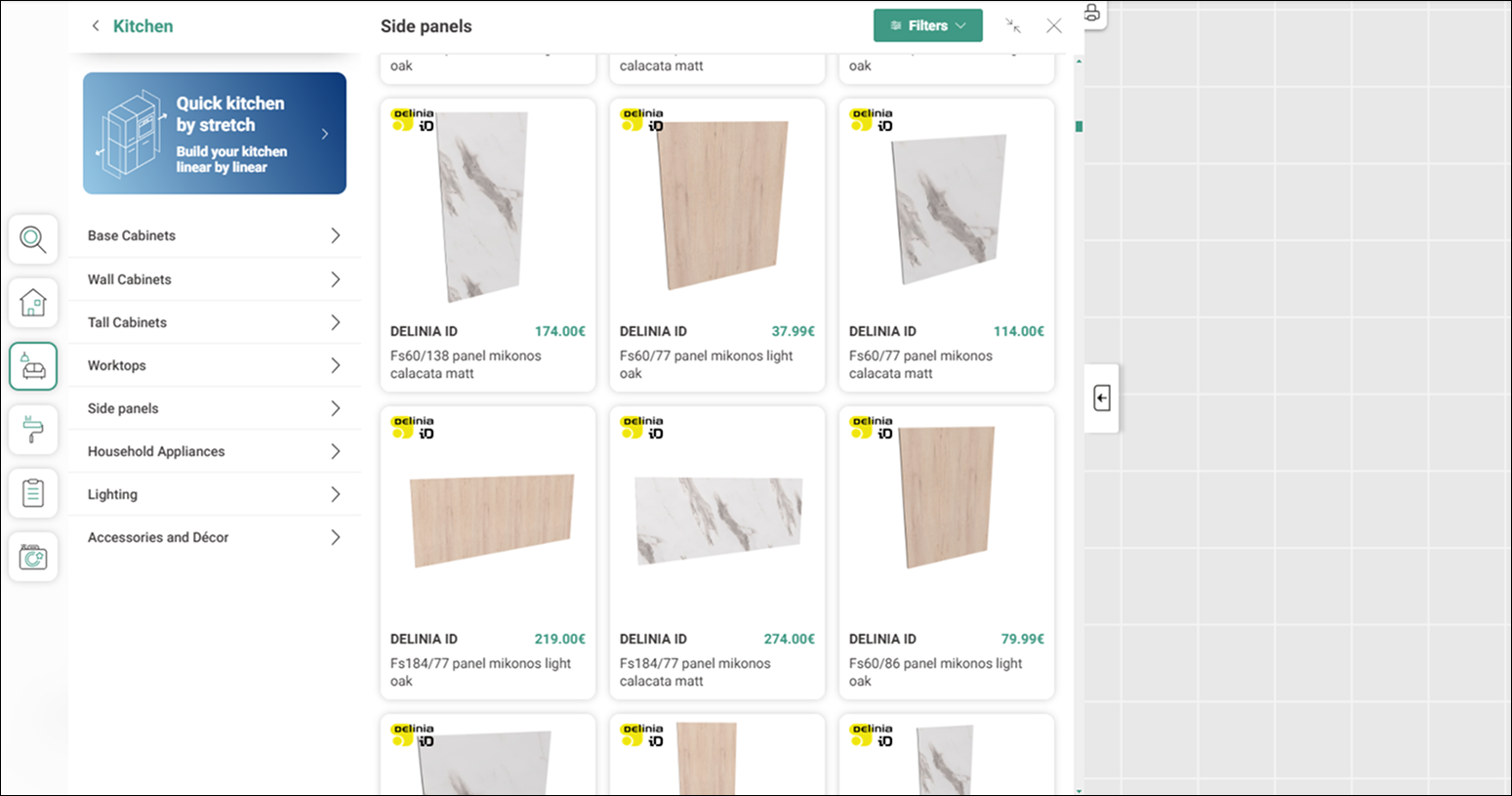Select the 114.00€ Fs60/77 calacata matt panel image
This screenshot has width=1512, height=796.
click(947, 209)
